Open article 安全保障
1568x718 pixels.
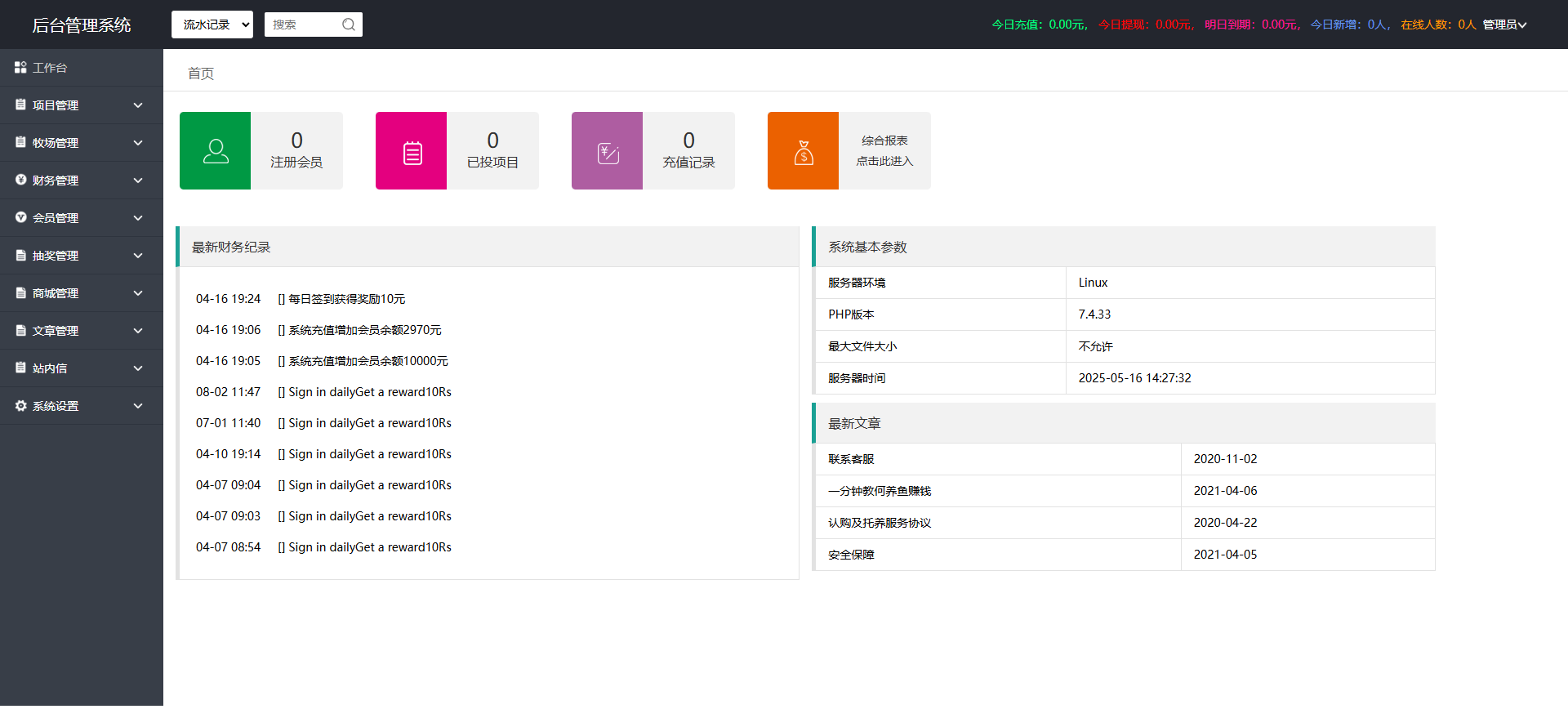point(851,555)
